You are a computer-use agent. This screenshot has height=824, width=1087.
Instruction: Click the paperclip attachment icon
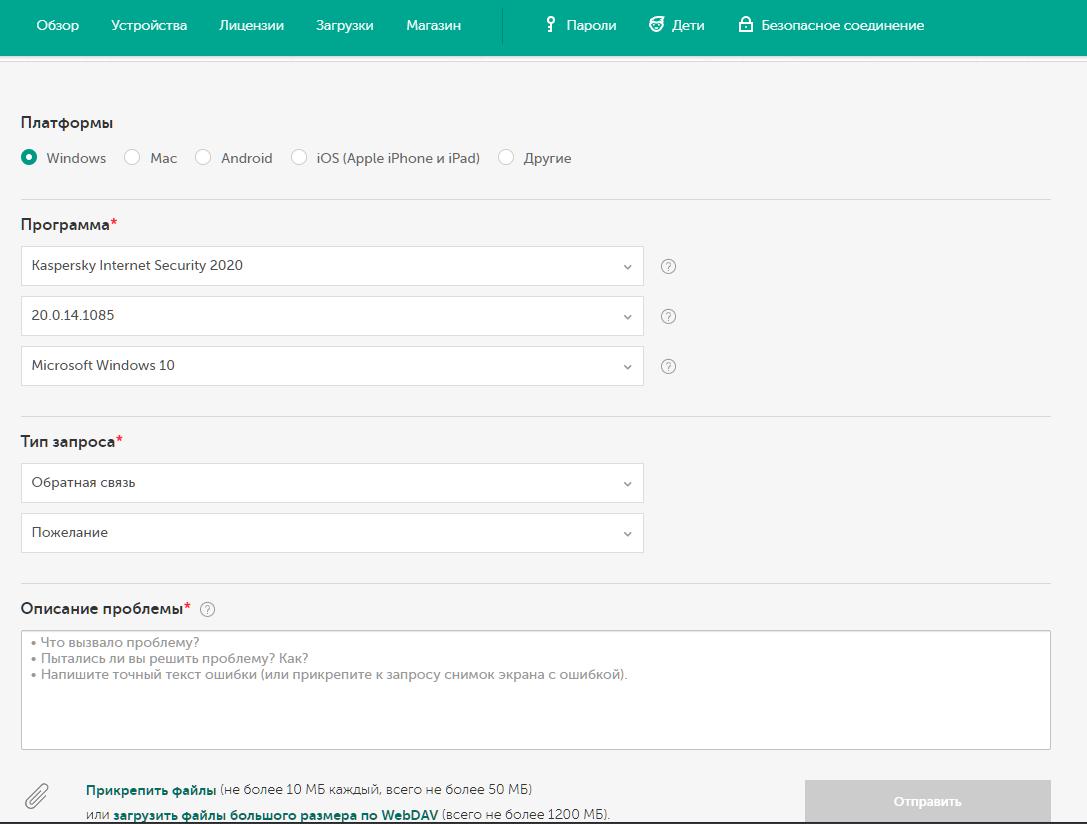point(37,796)
